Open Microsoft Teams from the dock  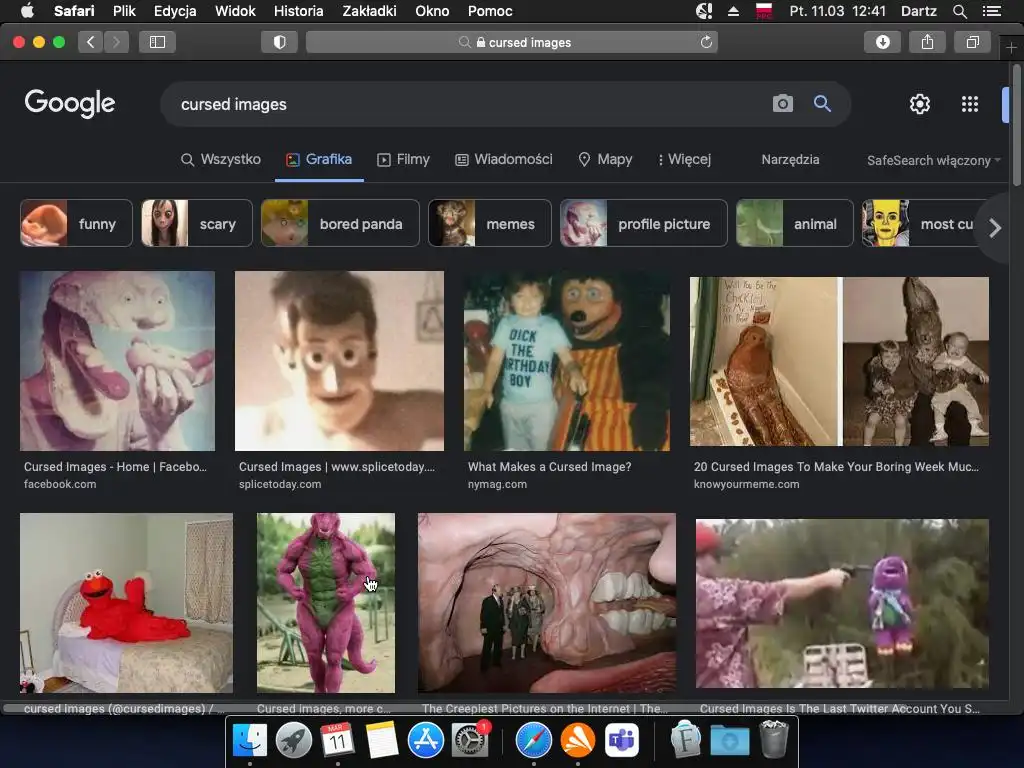[621, 741]
